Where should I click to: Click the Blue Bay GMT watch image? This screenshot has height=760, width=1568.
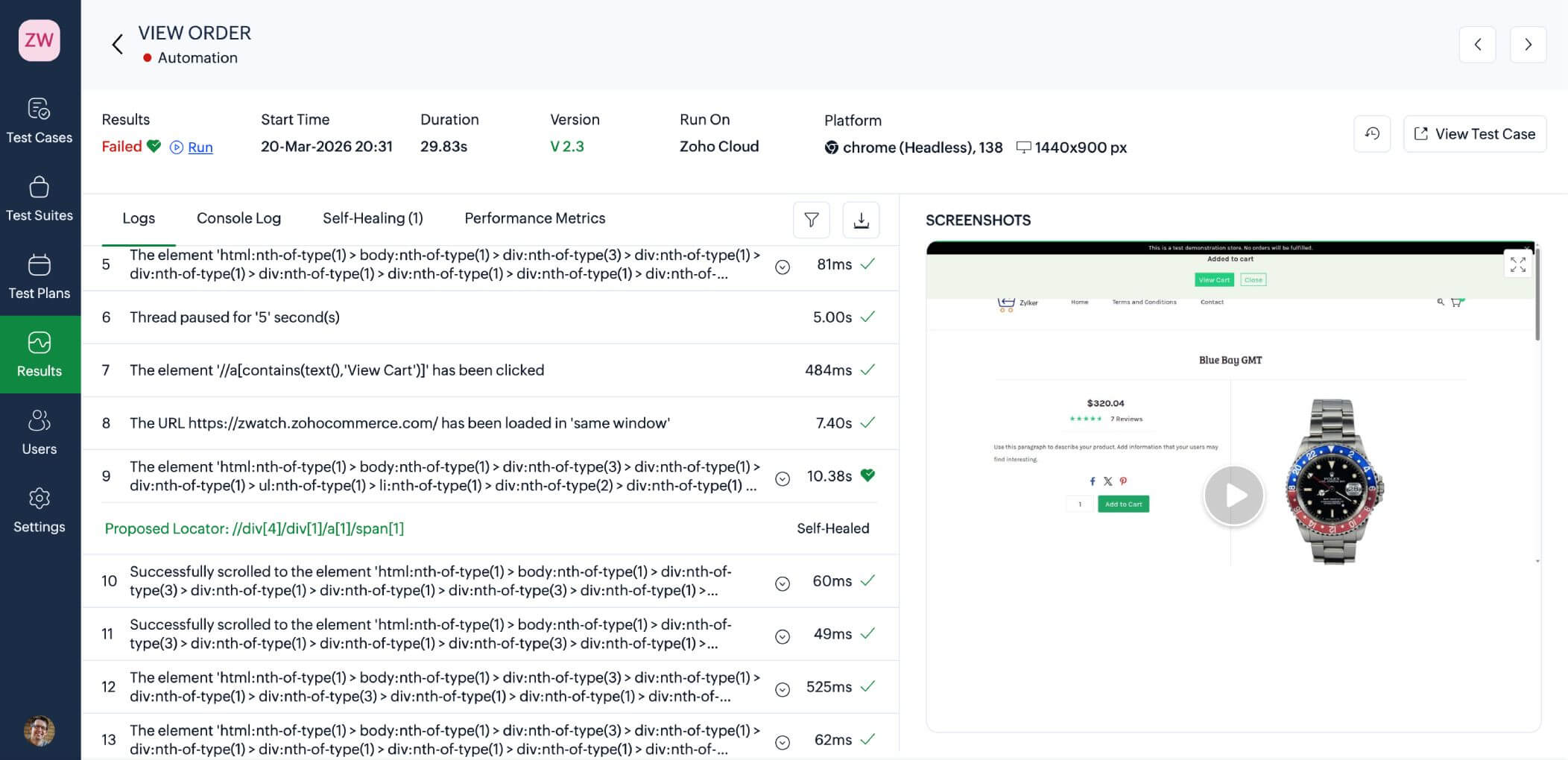click(x=1334, y=481)
